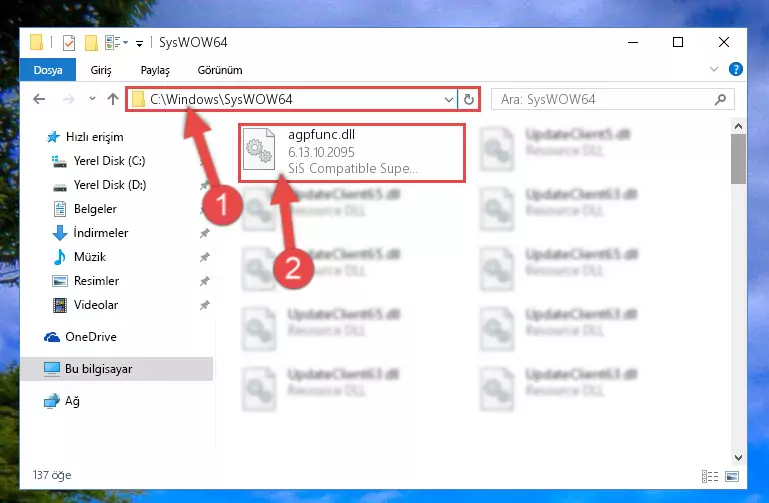Open Yerel Disk (D:) in sidebar

100,185
